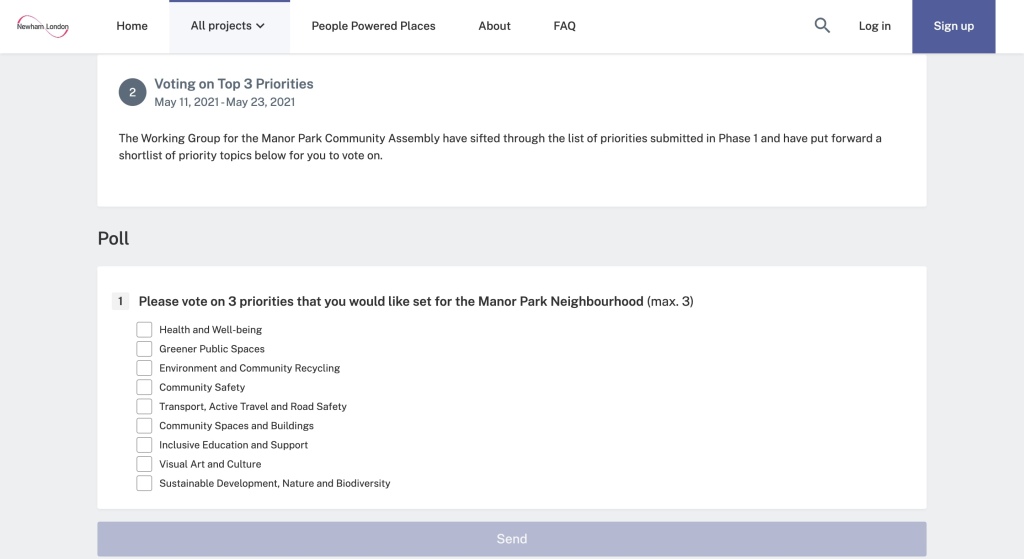
Task: Check the Health and Well-being option
Action: (144, 330)
